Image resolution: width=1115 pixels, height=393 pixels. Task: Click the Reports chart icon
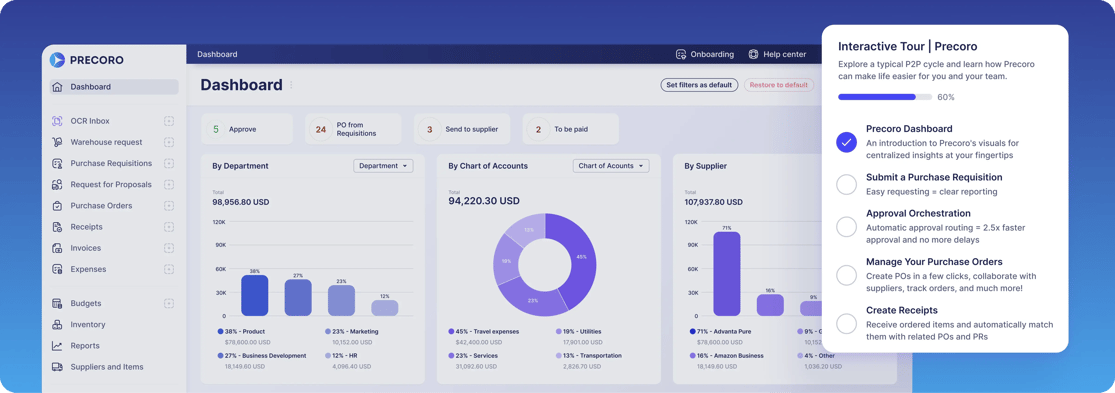(57, 346)
